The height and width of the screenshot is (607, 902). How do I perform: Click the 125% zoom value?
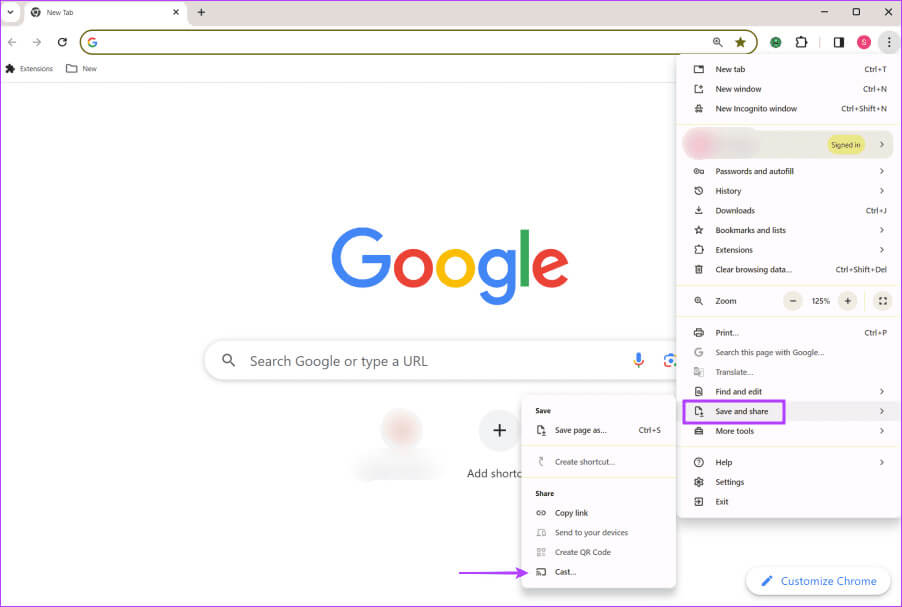tap(820, 301)
